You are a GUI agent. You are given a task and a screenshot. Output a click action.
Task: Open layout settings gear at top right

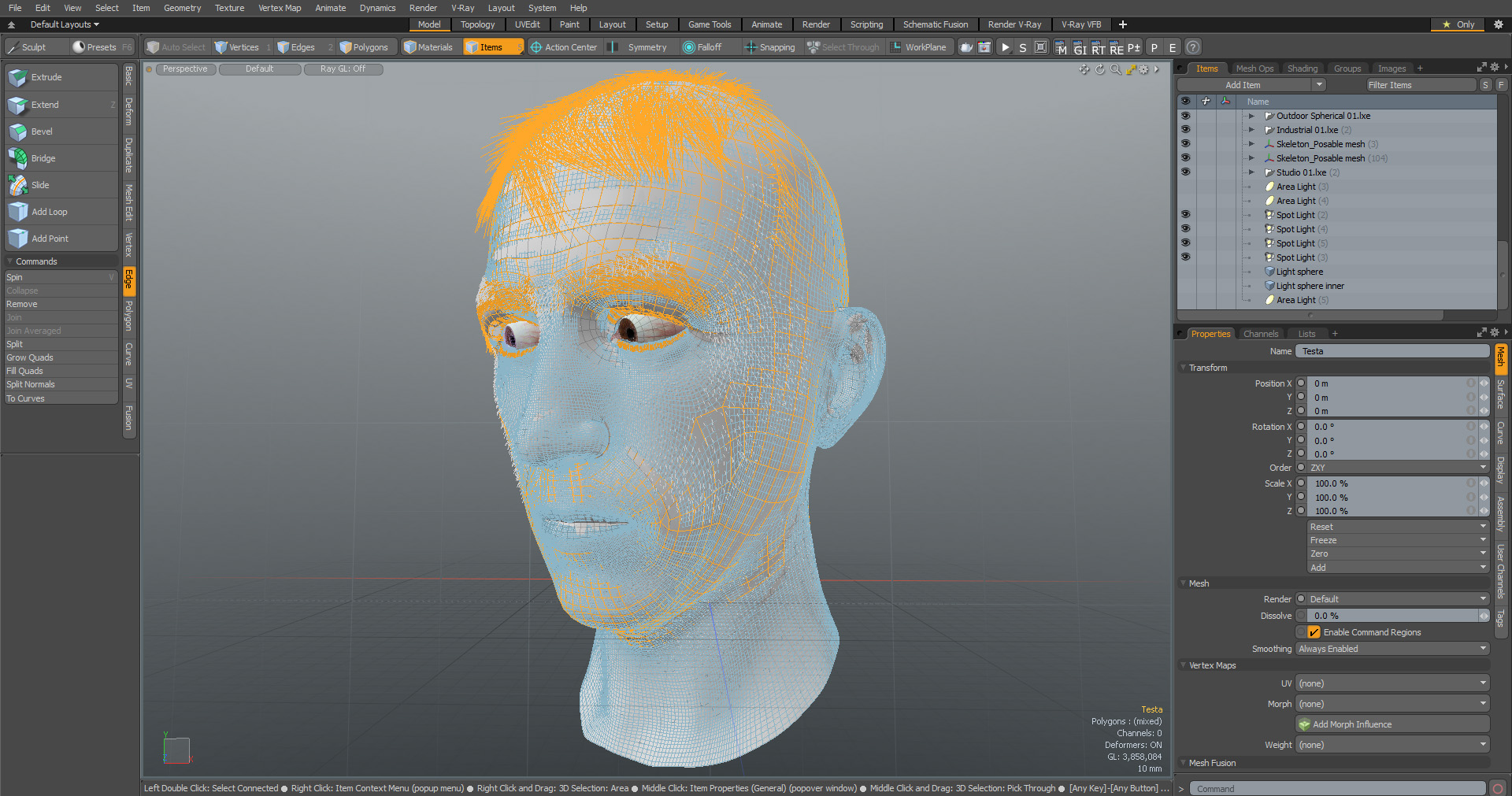pyautogui.click(x=1499, y=24)
